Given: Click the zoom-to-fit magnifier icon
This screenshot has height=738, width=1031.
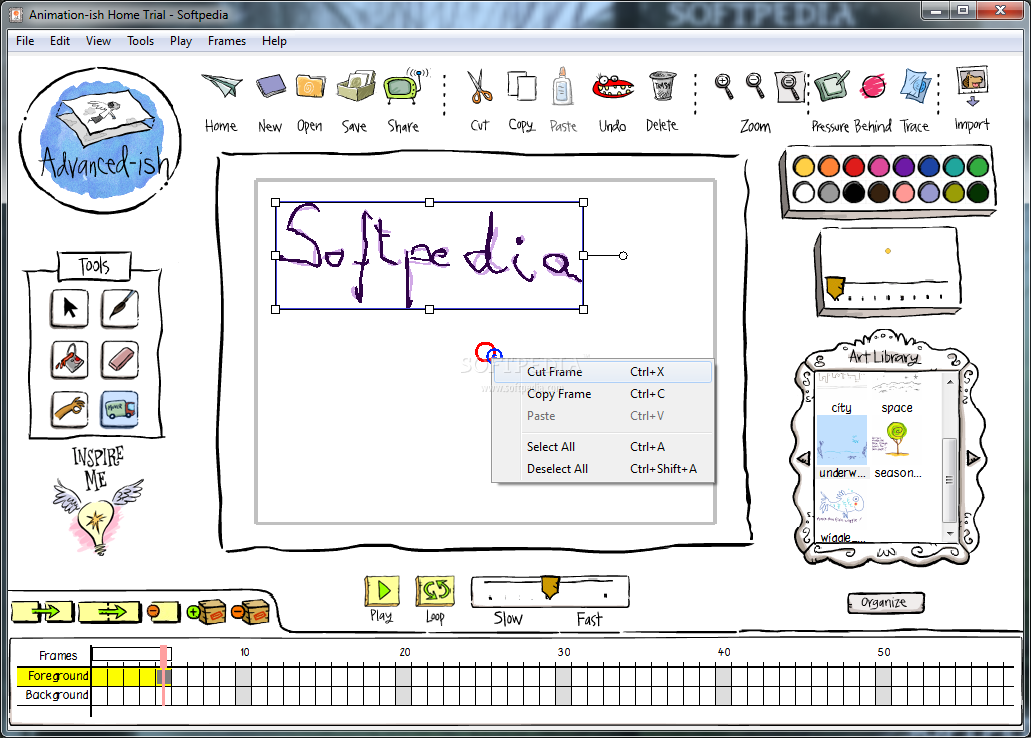Looking at the screenshot, I should pos(789,86).
